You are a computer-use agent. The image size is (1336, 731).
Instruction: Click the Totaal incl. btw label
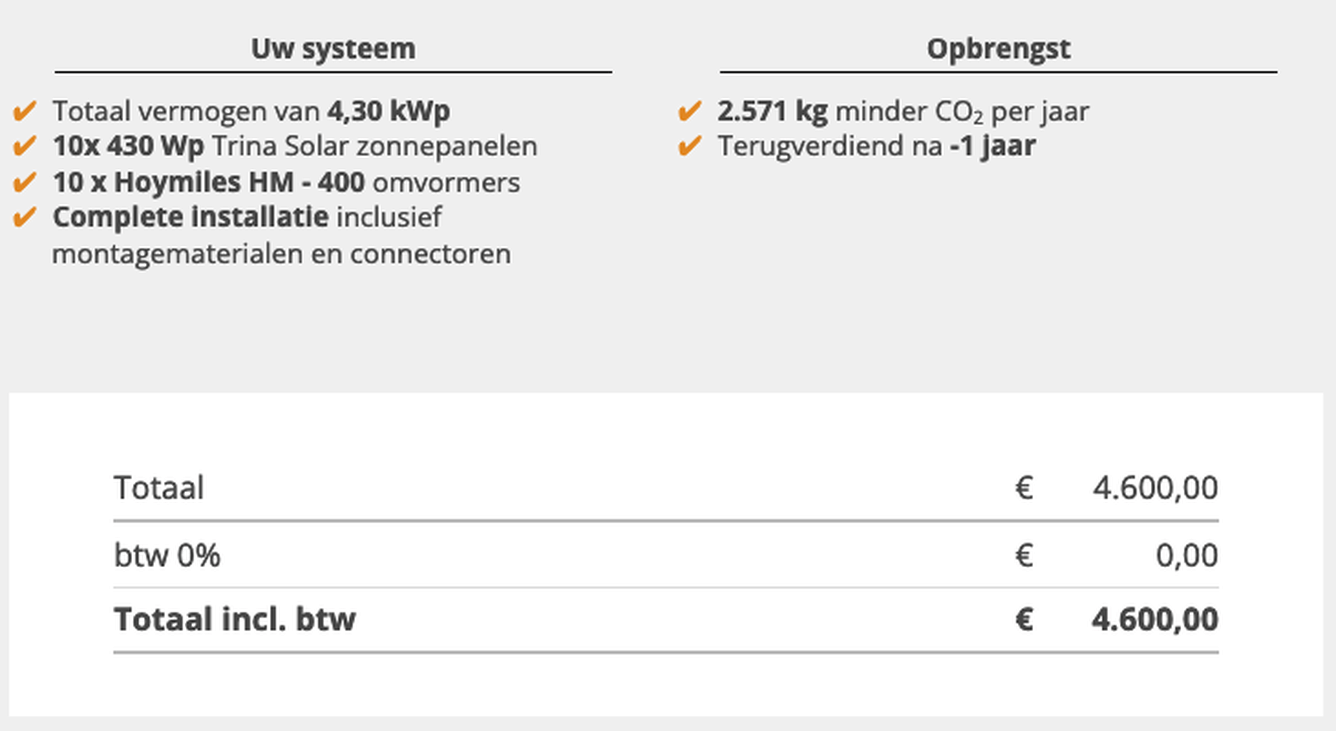pyautogui.click(x=235, y=620)
